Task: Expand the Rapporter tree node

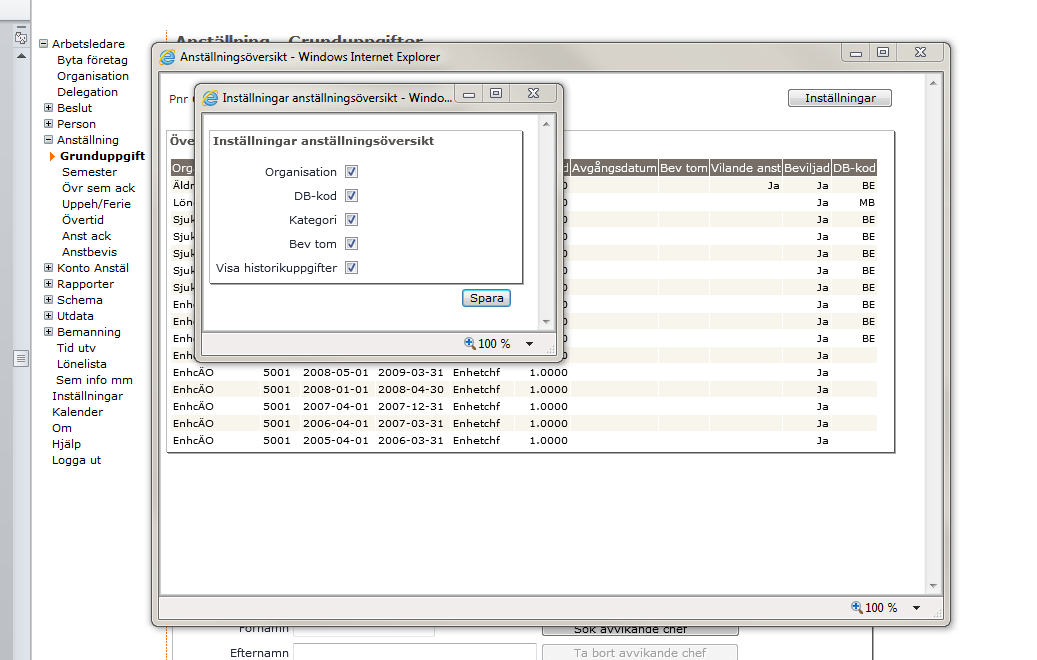Action: click(48, 284)
